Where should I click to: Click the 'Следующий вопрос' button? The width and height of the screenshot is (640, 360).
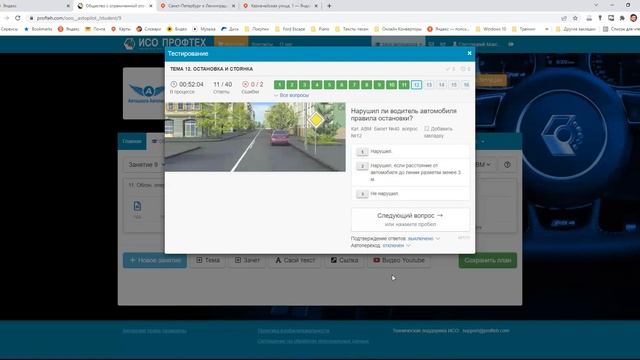[x=410, y=219]
